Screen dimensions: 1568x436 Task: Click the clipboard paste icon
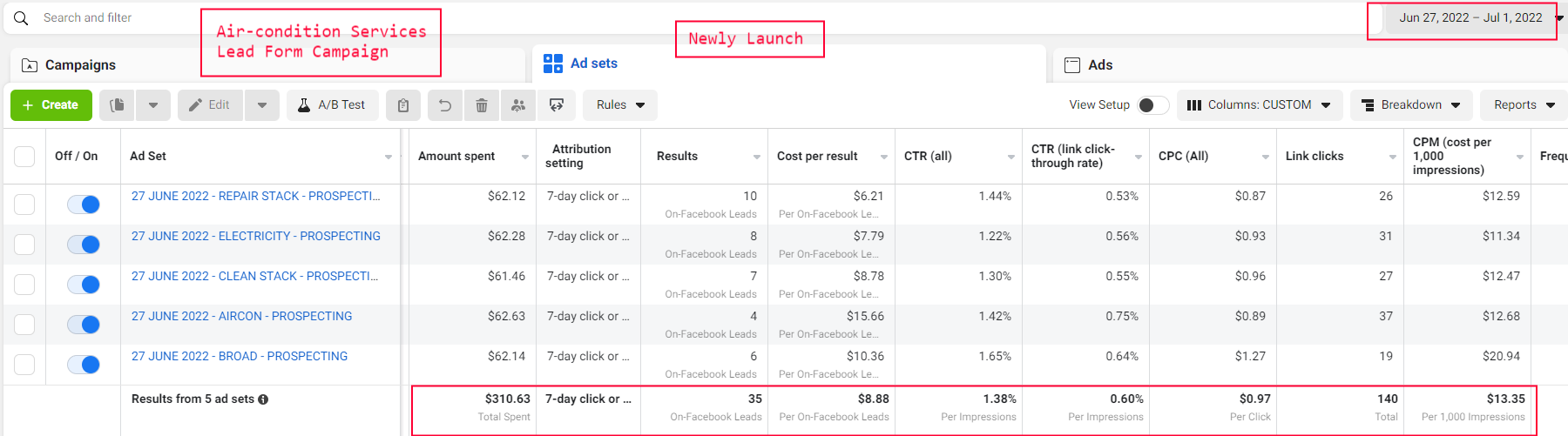[403, 105]
